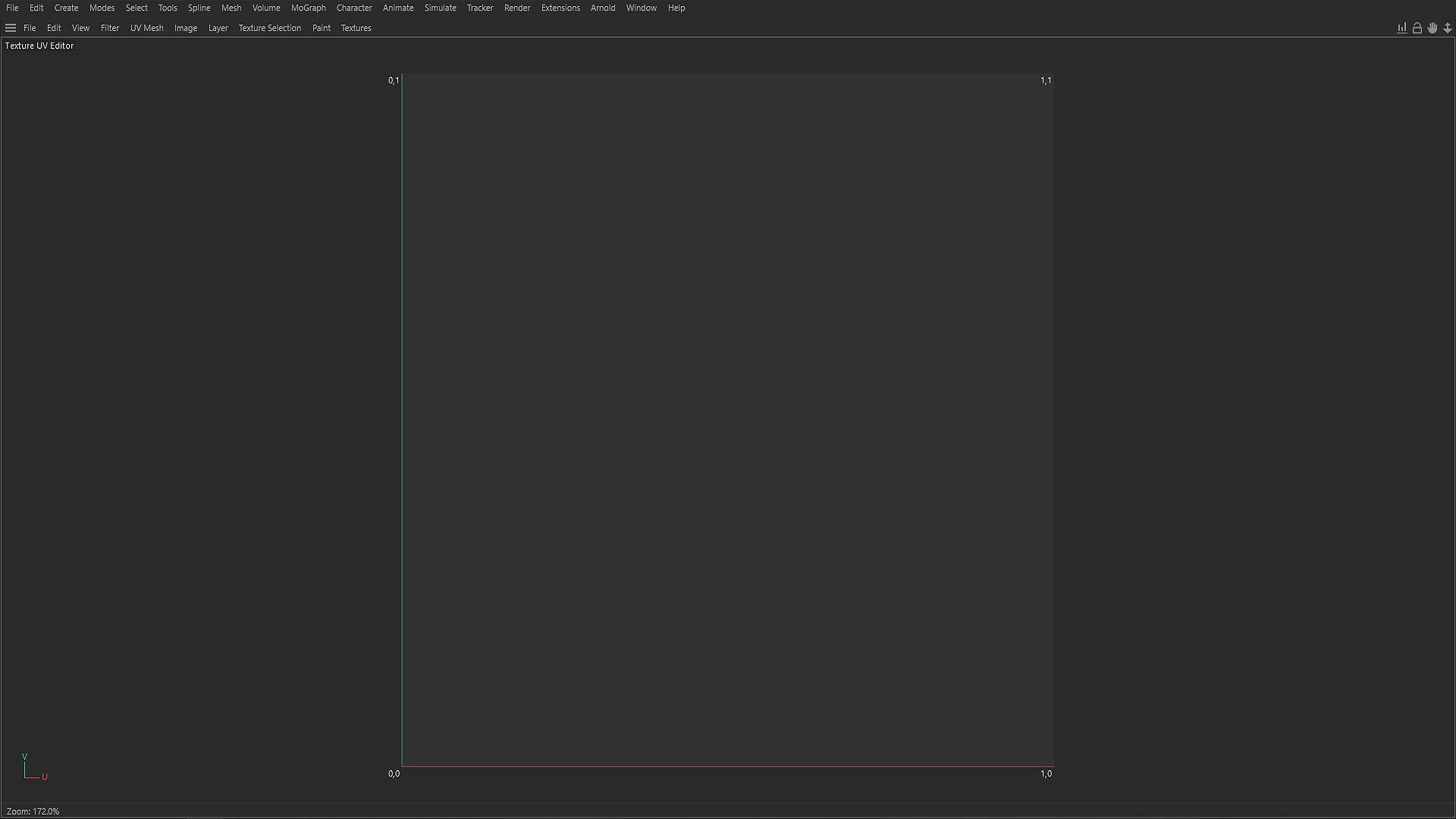
Task: Click the hand pan view icon
Action: tap(1432, 28)
